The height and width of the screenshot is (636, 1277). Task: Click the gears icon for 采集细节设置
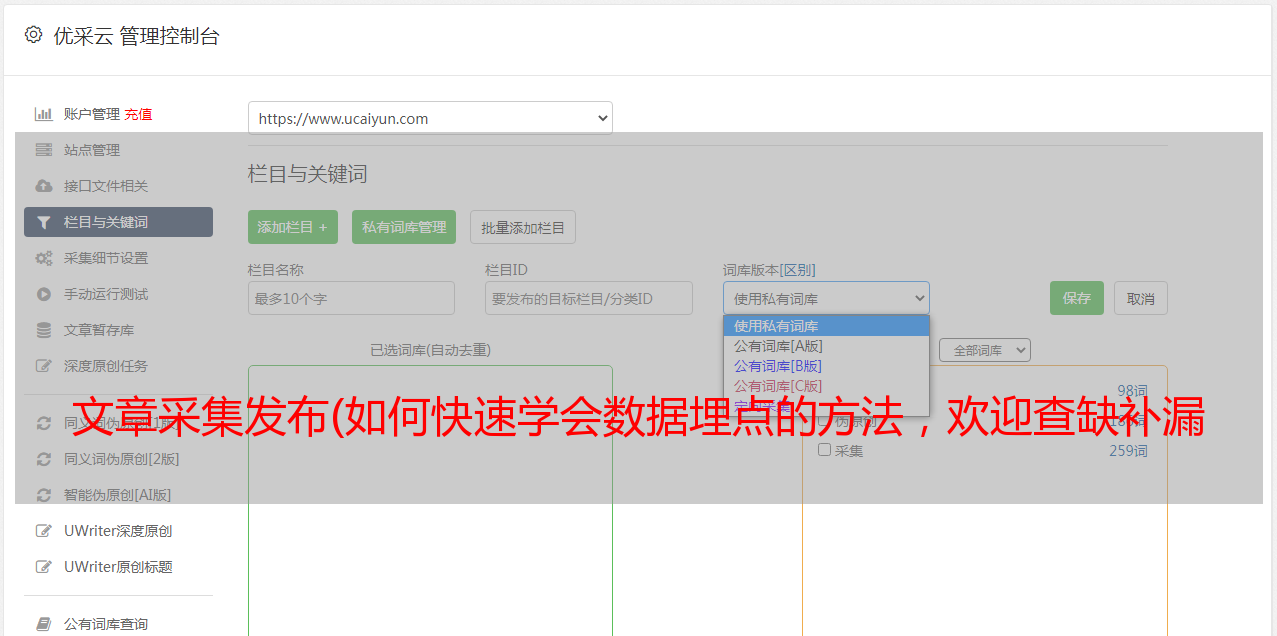tap(44, 258)
